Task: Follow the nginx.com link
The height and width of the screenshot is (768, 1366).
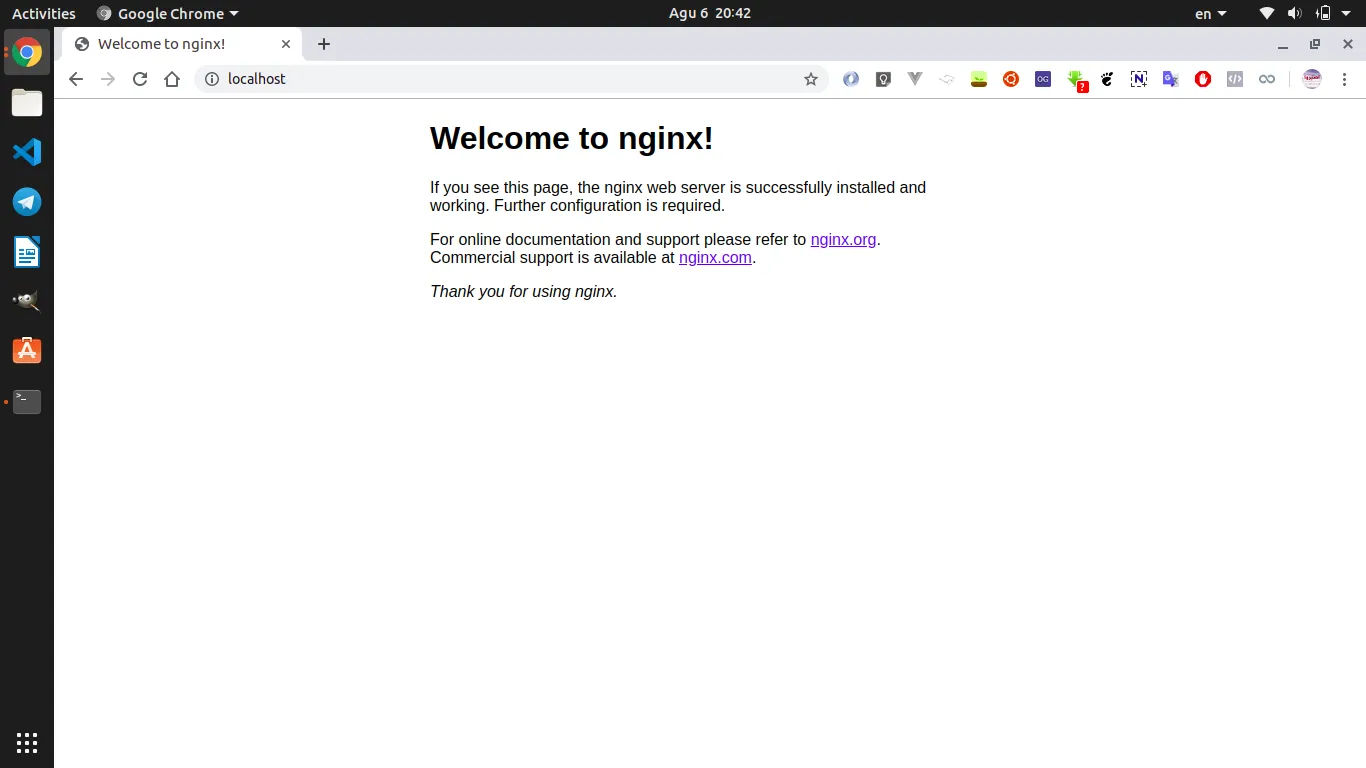Action: coord(715,257)
